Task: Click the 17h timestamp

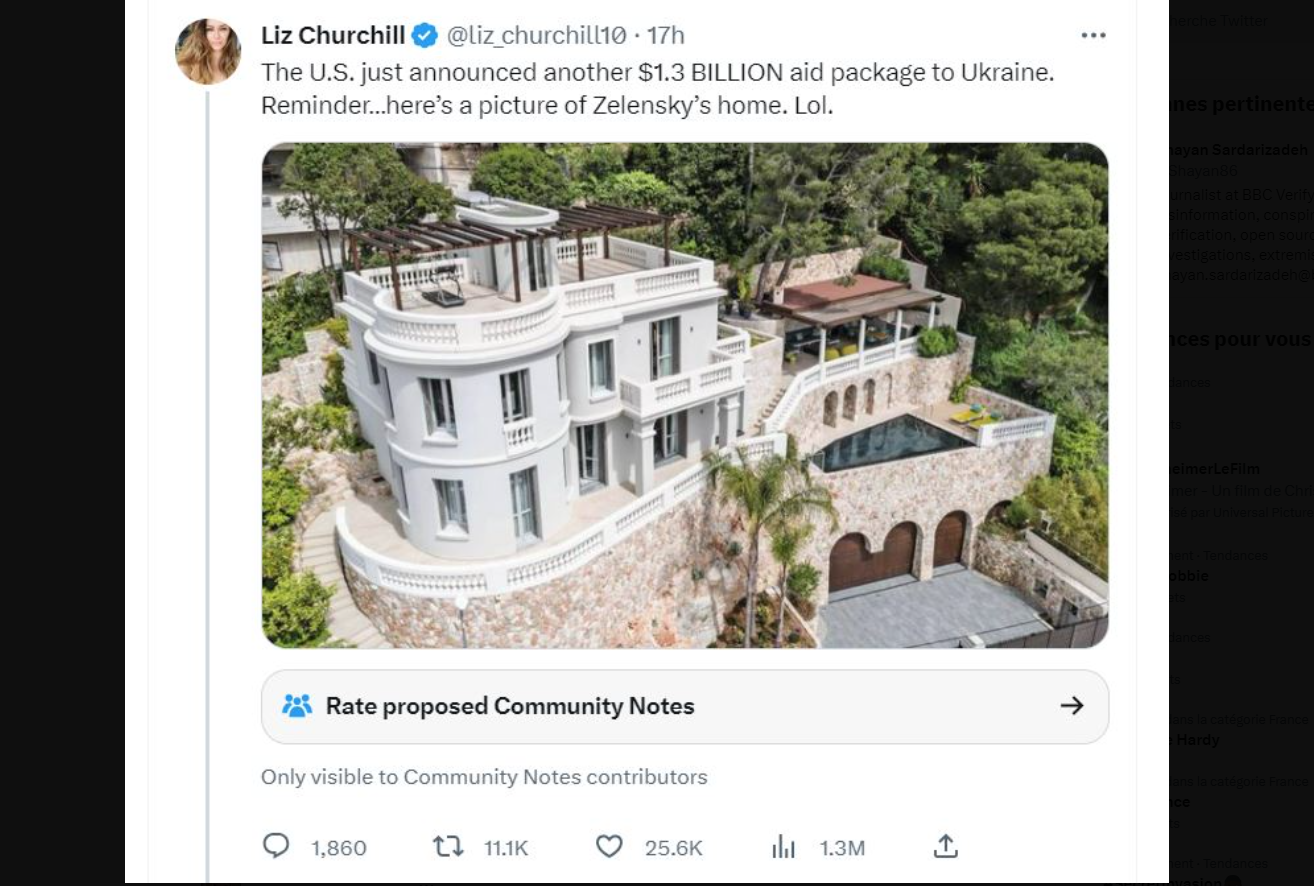Action: [665, 36]
